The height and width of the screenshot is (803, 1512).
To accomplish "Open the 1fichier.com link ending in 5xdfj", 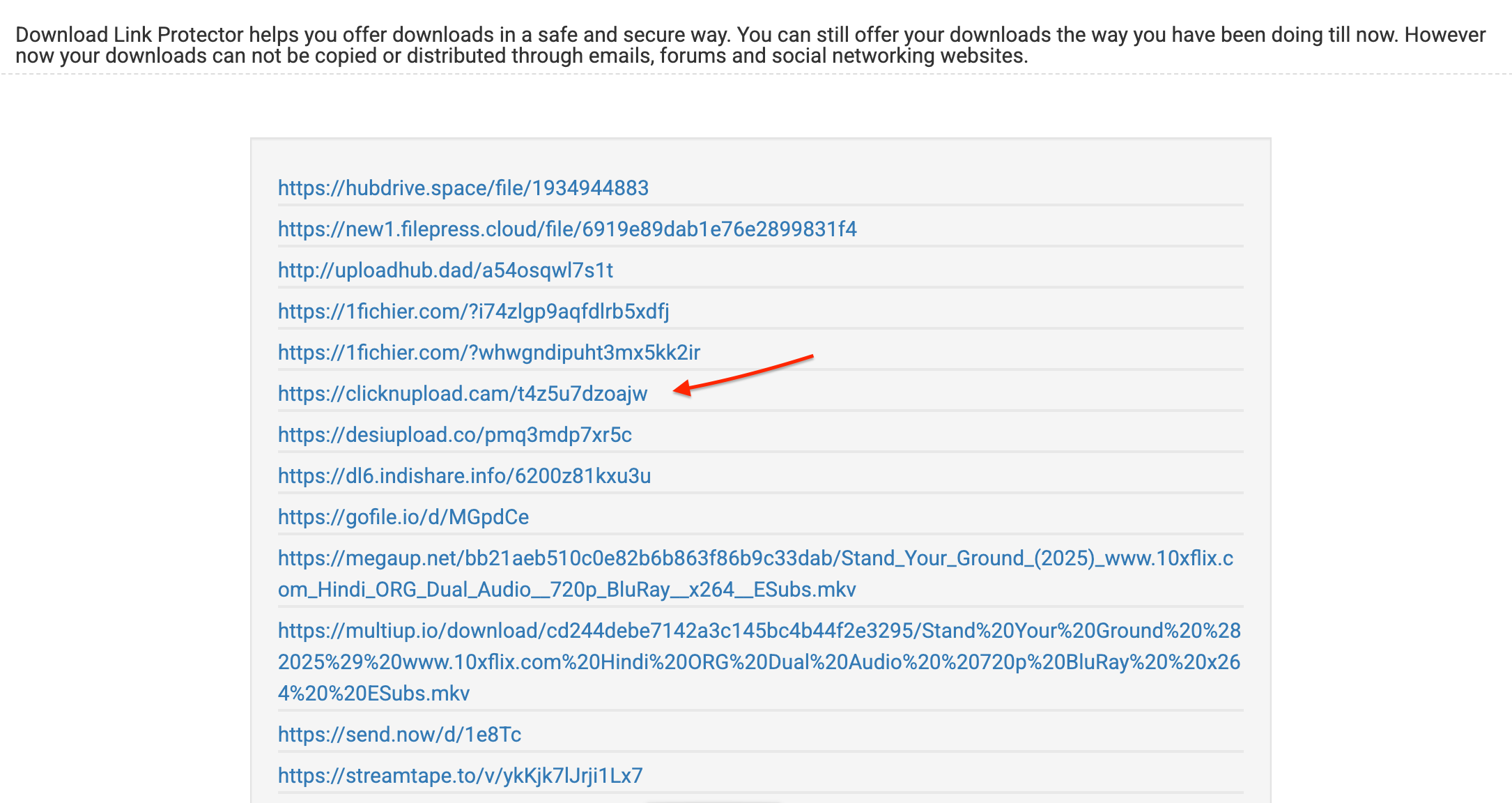I will click(474, 312).
